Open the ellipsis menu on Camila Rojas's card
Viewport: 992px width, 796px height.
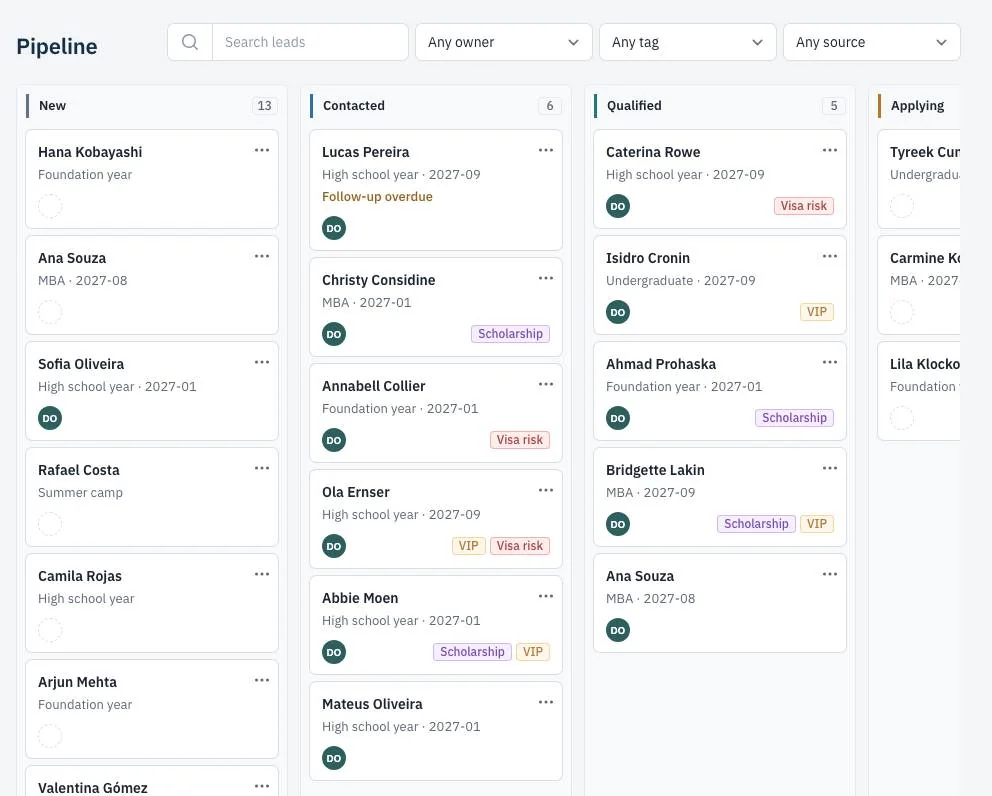click(262, 574)
